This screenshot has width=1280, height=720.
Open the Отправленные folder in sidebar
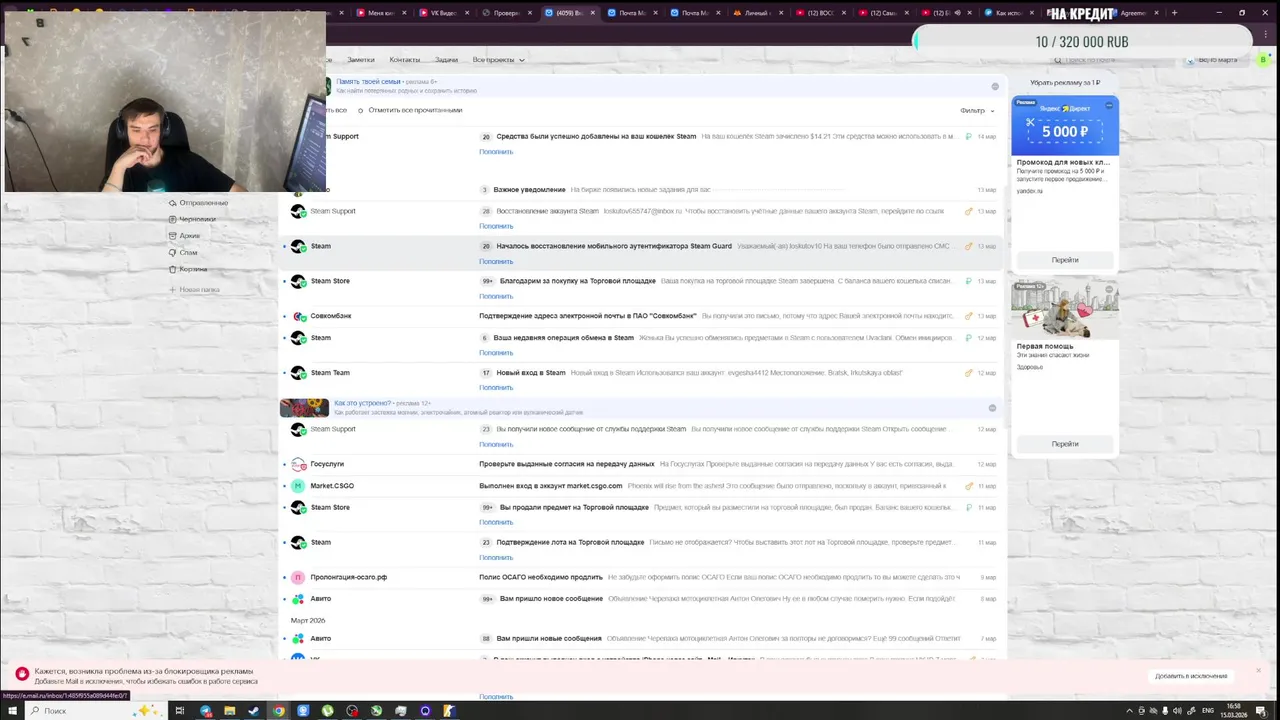[198, 203]
